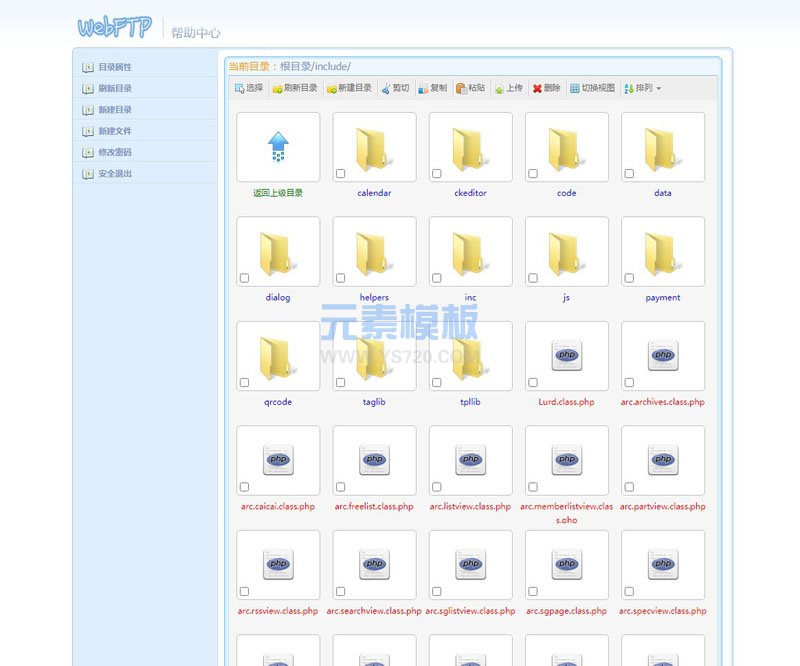The height and width of the screenshot is (666, 800).
Task: Choose 新建目录 in the left sidebar
Action: (x=115, y=110)
